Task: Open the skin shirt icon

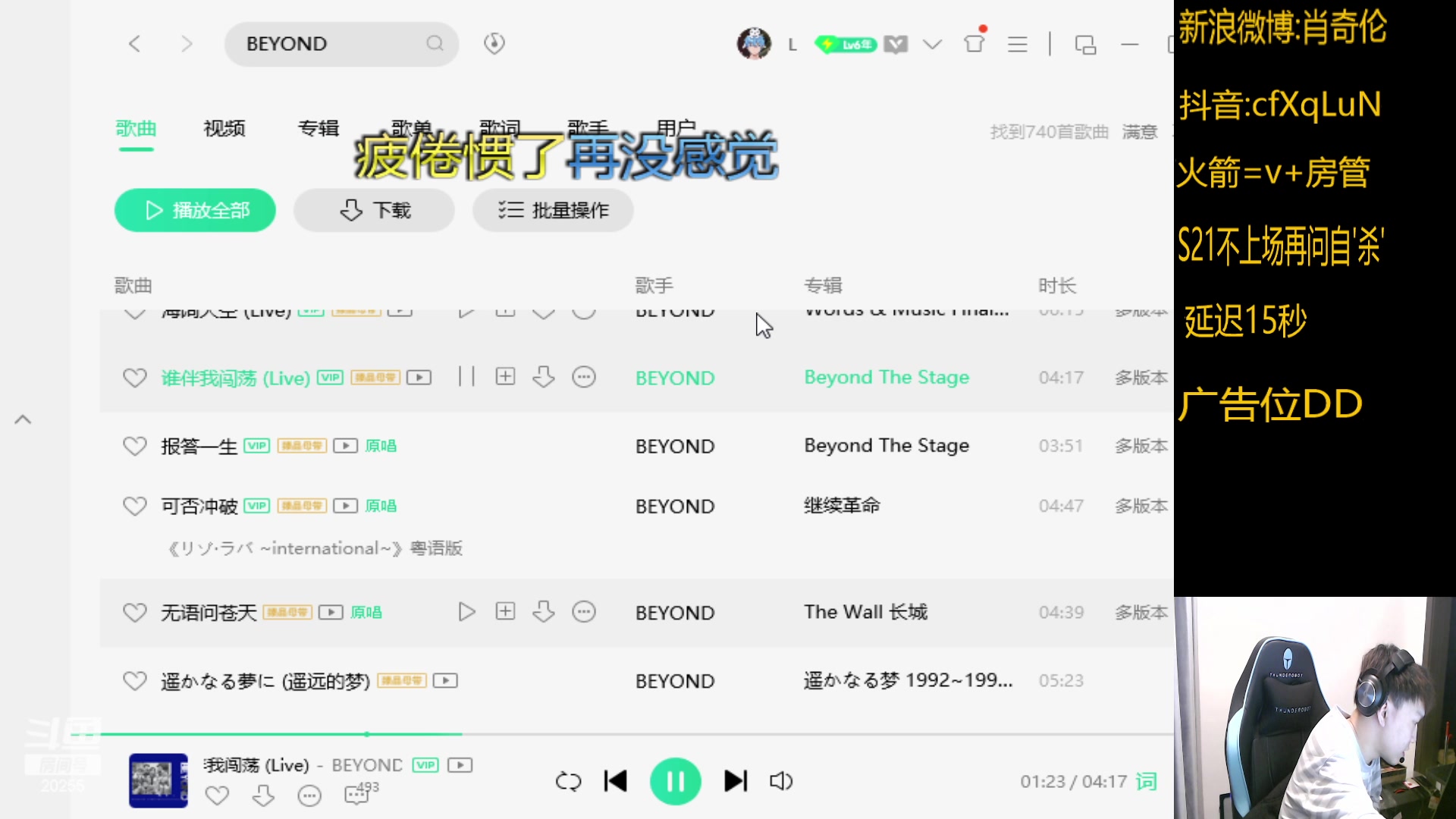Action: coord(974,43)
